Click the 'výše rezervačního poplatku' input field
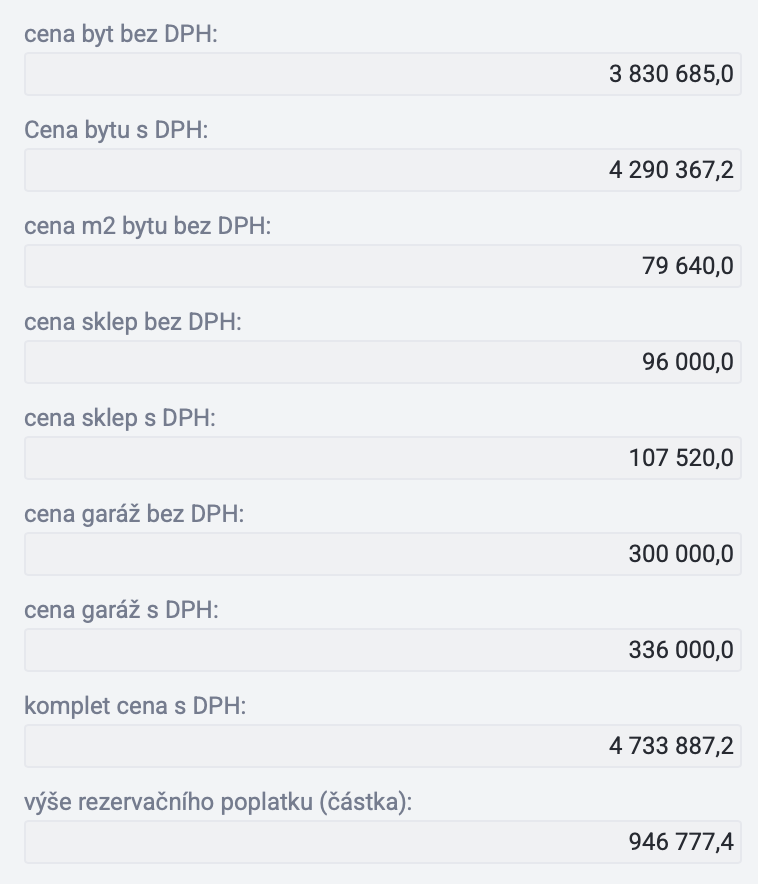This screenshot has height=884, width=758. tap(383, 842)
